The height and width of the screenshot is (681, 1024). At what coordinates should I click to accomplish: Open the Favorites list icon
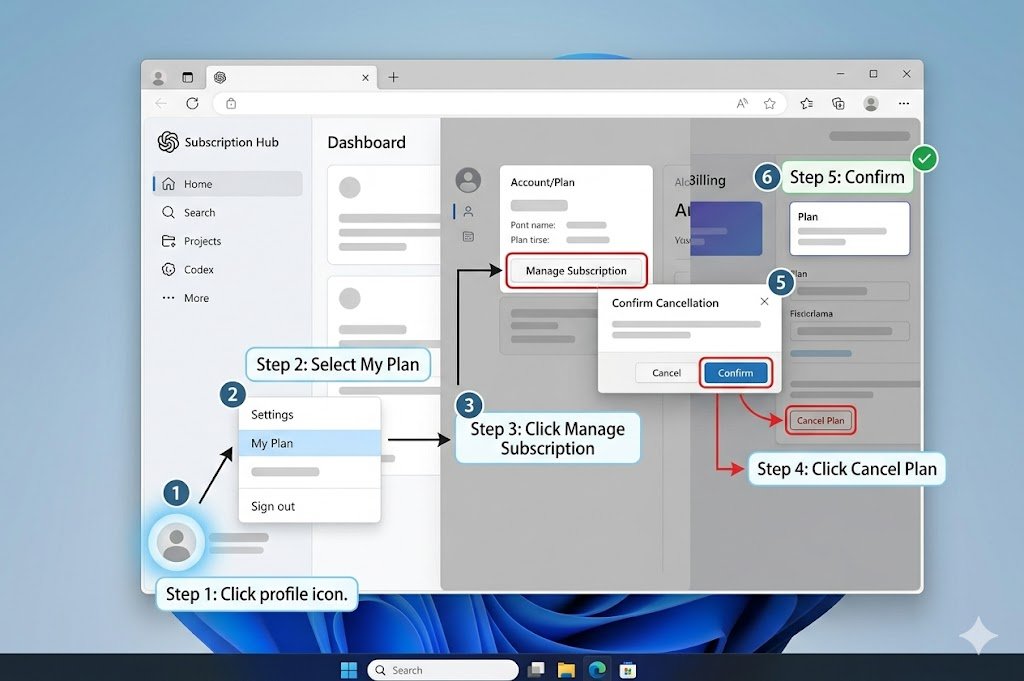807,103
